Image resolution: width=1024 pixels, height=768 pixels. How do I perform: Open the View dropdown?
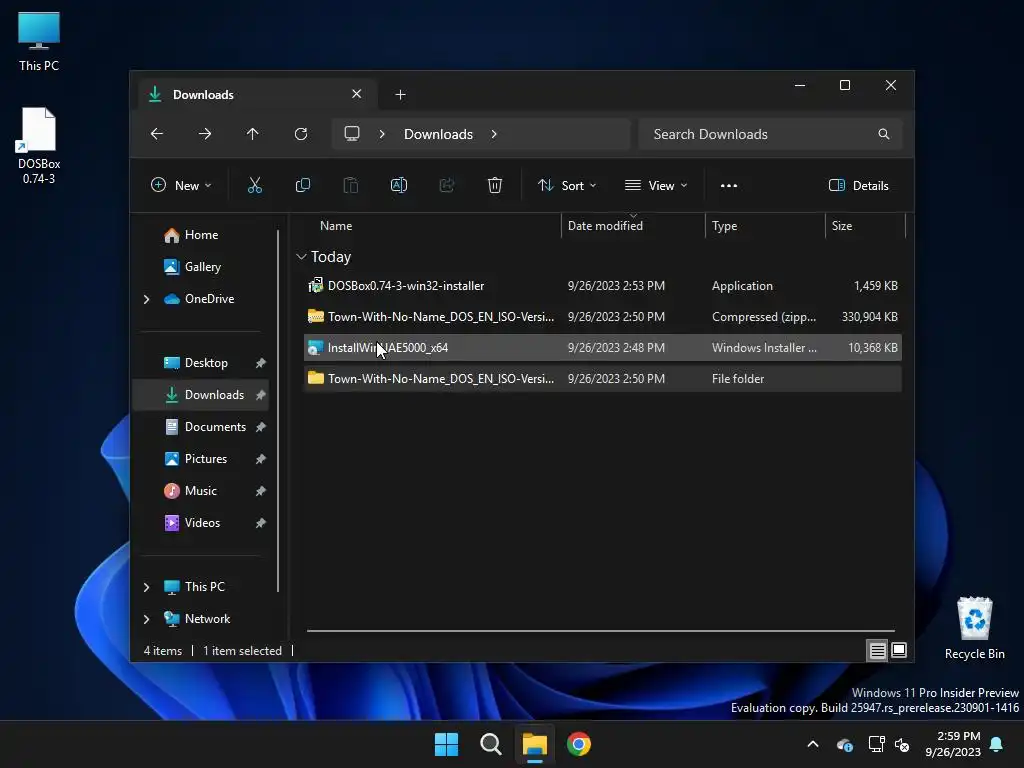coord(656,185)
